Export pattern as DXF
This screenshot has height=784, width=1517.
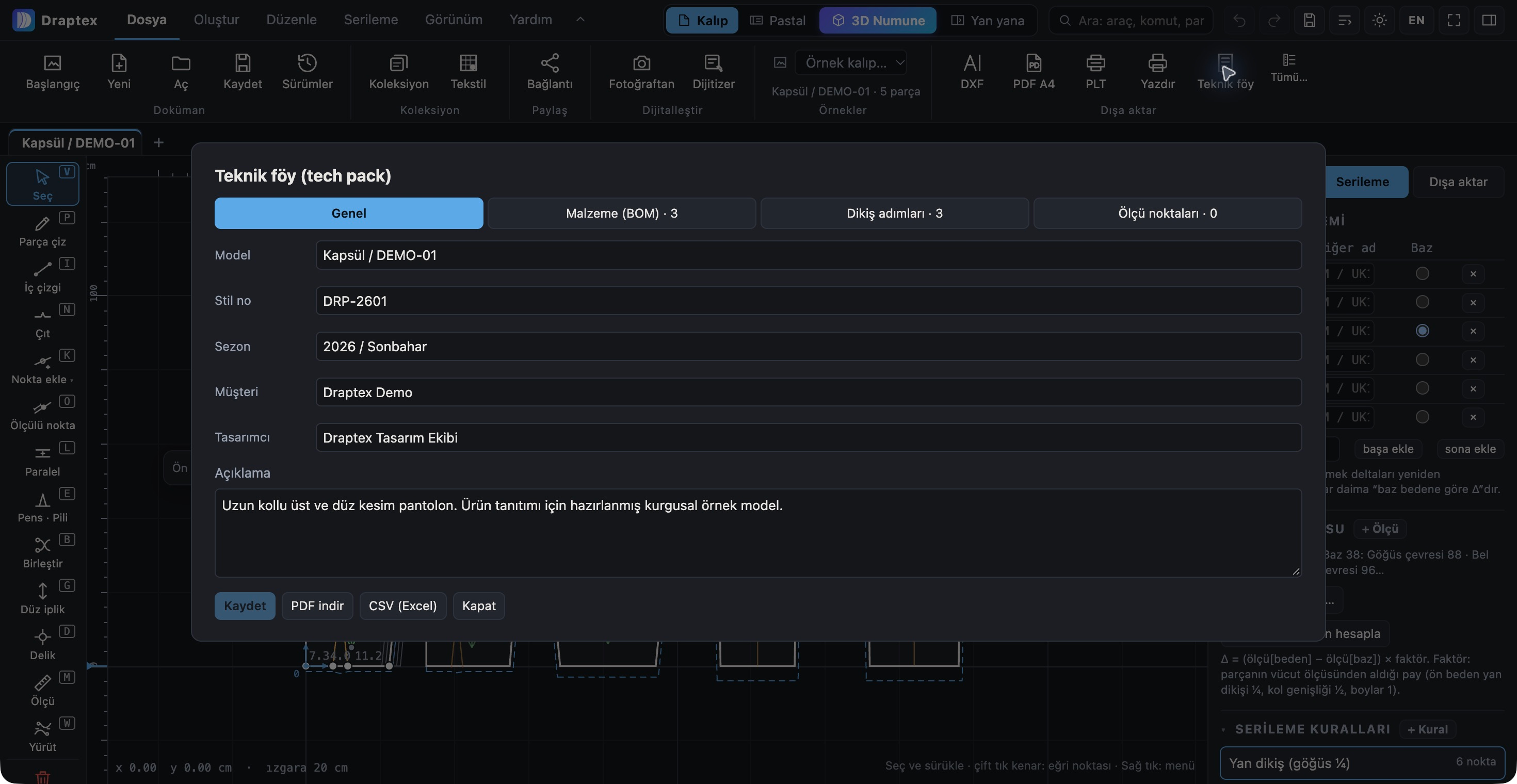(972, 71)
